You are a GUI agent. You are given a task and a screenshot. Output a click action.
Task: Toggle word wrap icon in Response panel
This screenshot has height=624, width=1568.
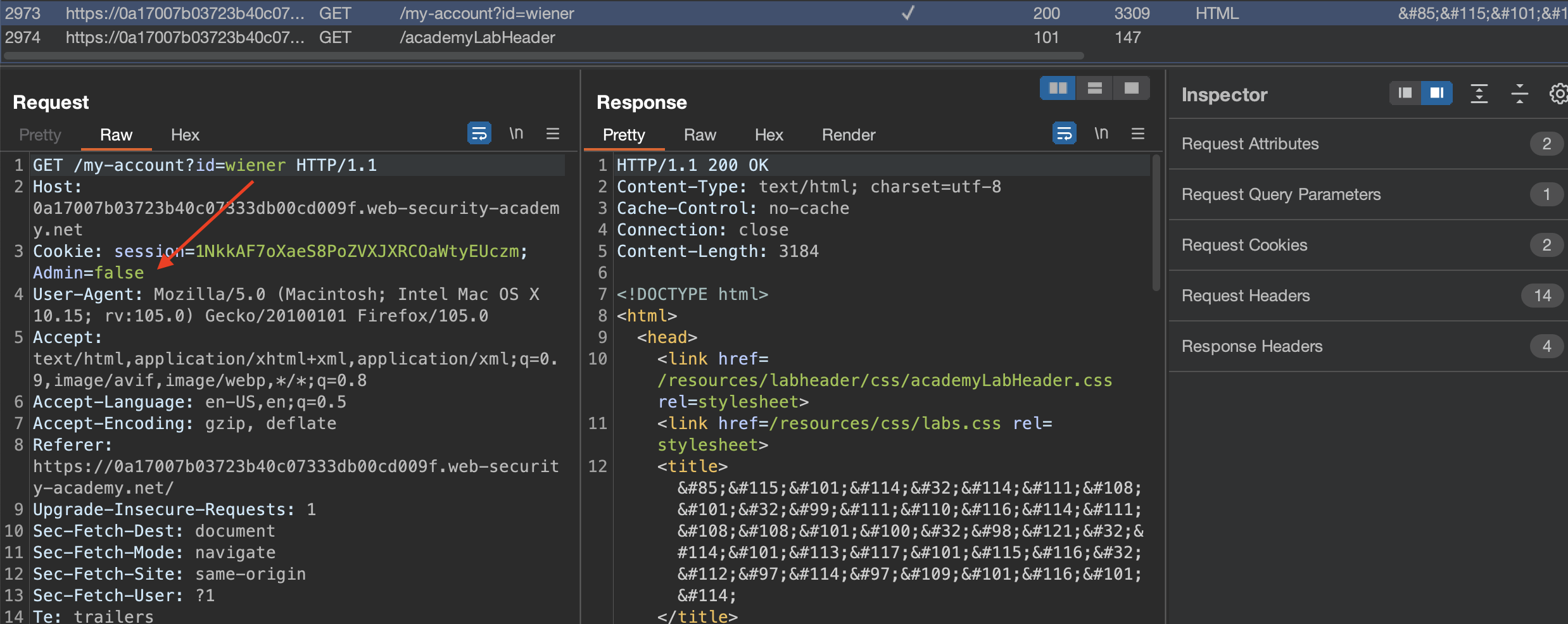(x=1064, y=134)
